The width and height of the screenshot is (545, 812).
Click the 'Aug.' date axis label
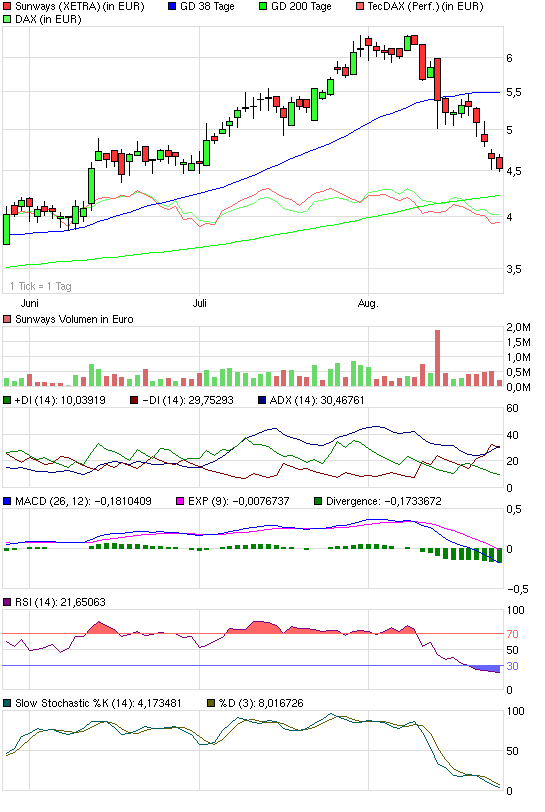coord(368,303)
